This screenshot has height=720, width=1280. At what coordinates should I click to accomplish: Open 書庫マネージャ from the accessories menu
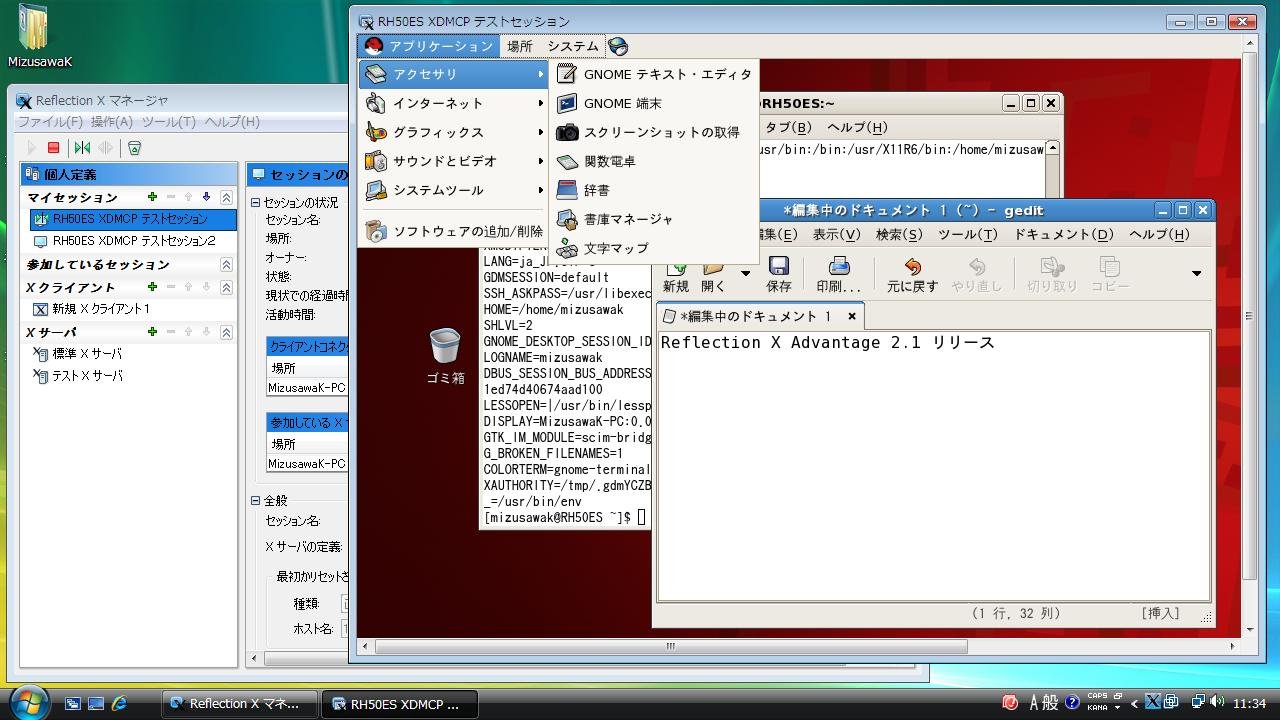pos(654,219)
